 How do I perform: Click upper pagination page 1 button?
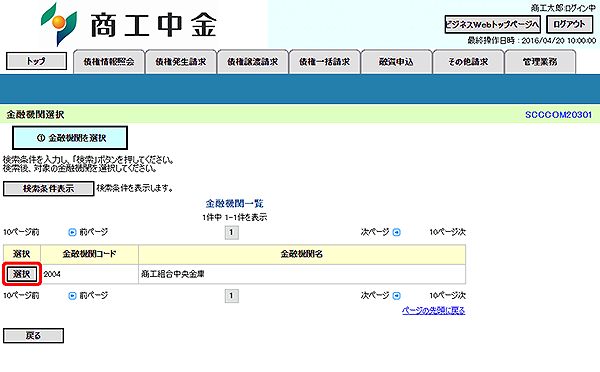232,232
